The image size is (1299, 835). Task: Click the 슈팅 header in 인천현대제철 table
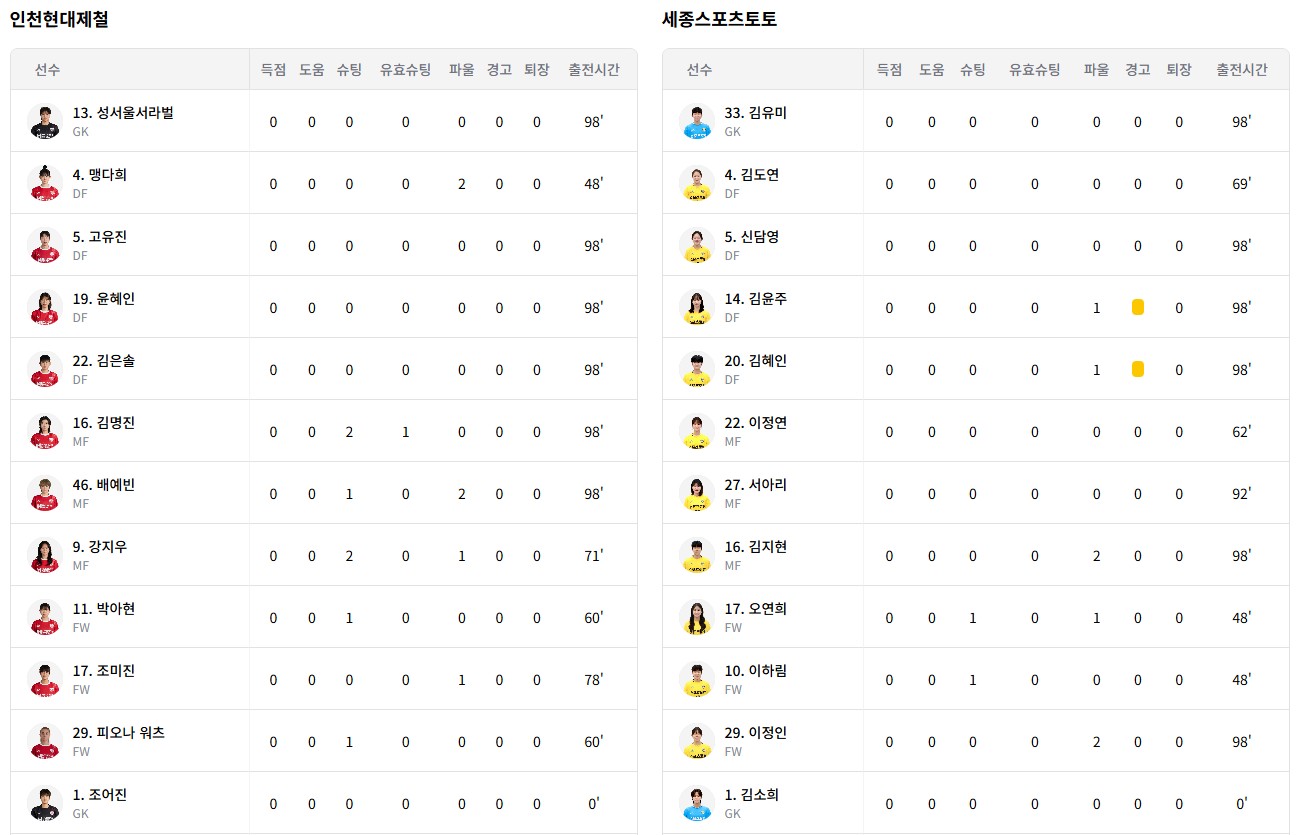click(349, 69)
